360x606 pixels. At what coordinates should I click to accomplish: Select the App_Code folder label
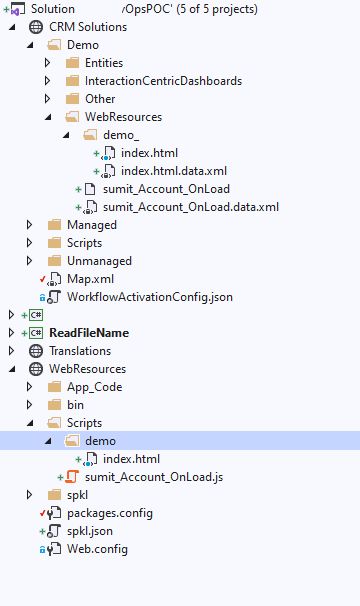pos(94,387)
